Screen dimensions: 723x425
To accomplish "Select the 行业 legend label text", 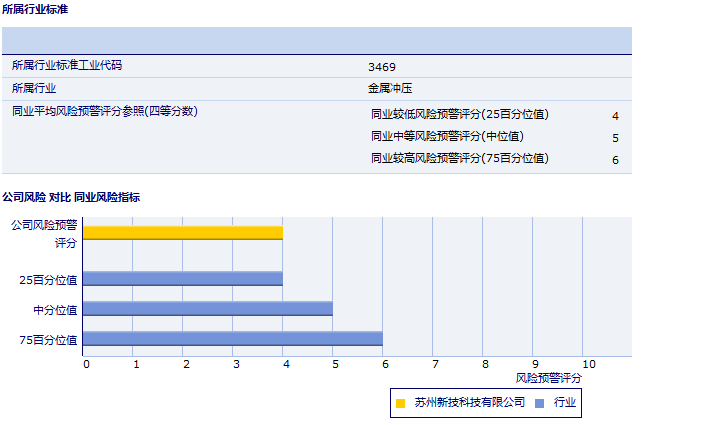I will click(565, 402).
